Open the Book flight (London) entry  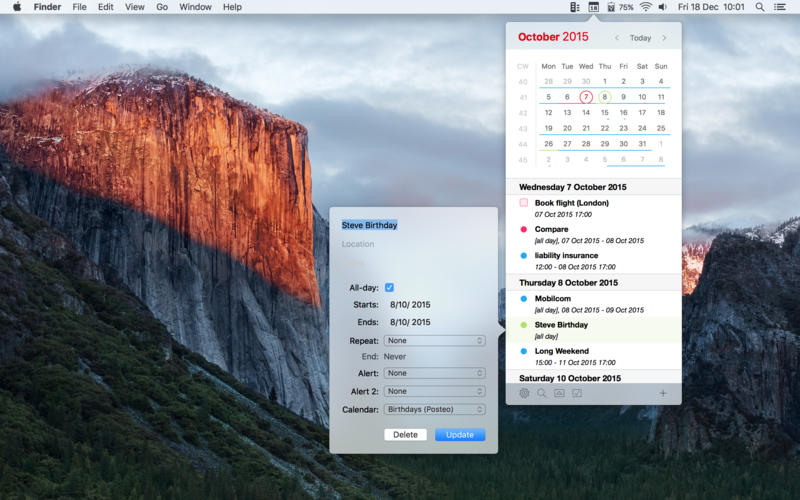[x=593, y=208]
